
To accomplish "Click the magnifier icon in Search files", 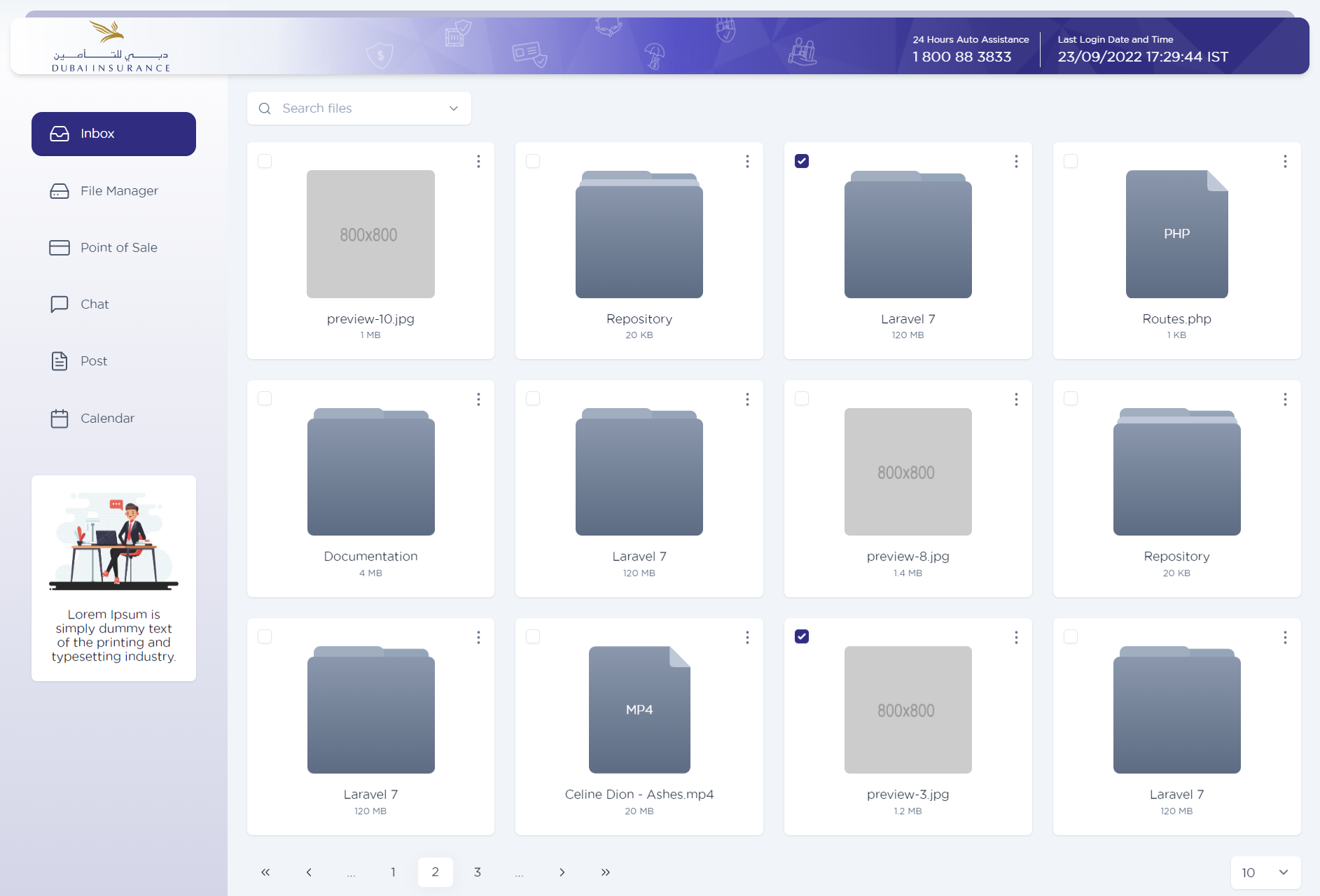I will (x=265, y=108).
